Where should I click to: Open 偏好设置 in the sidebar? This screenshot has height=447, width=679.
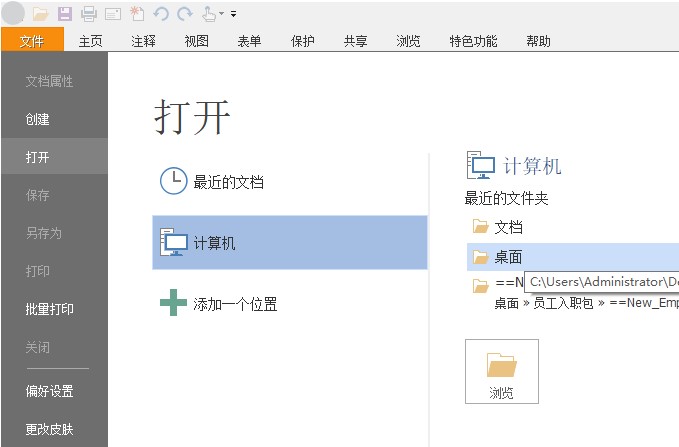click(x=49, y=391)
